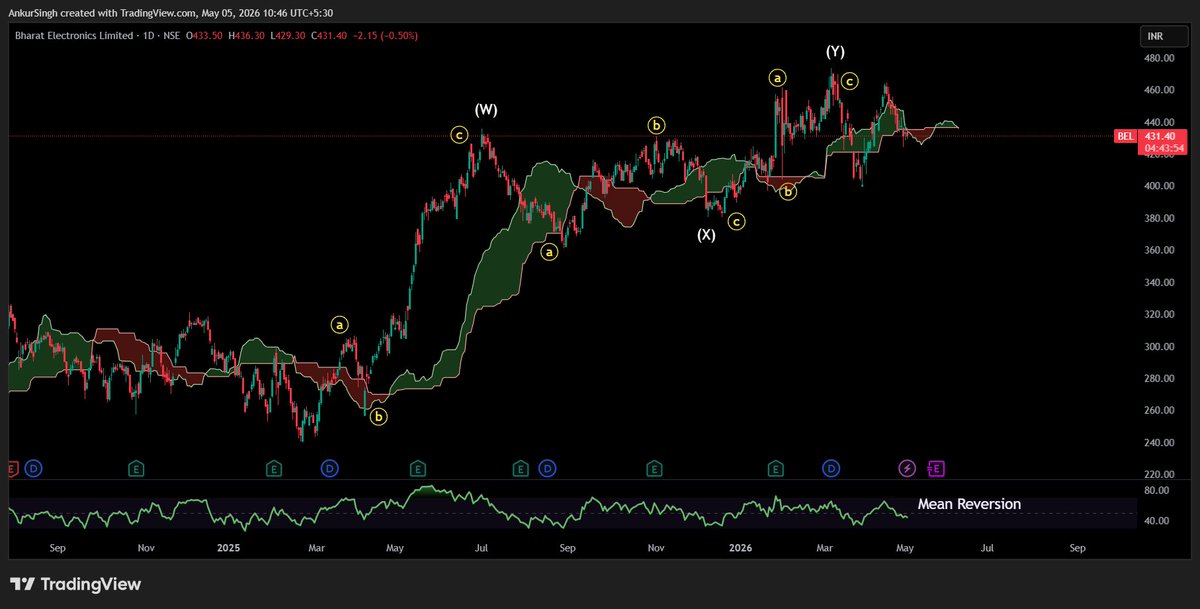The width and height of the screenshot is (1200, 609).
Task: Click the 460.00 price axis label
Action: 1159,90
